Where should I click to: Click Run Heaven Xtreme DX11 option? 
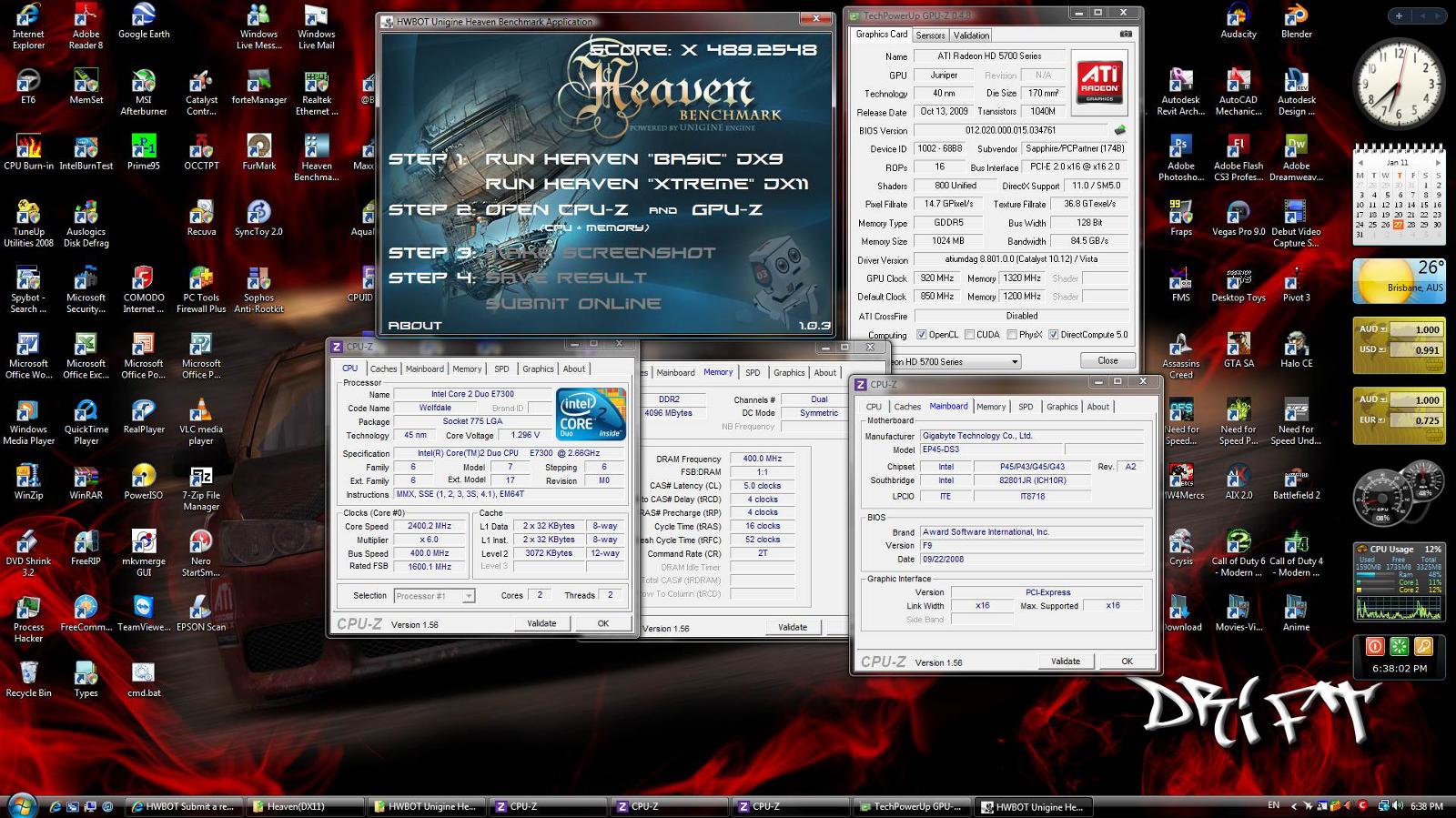tap(646, 184)
